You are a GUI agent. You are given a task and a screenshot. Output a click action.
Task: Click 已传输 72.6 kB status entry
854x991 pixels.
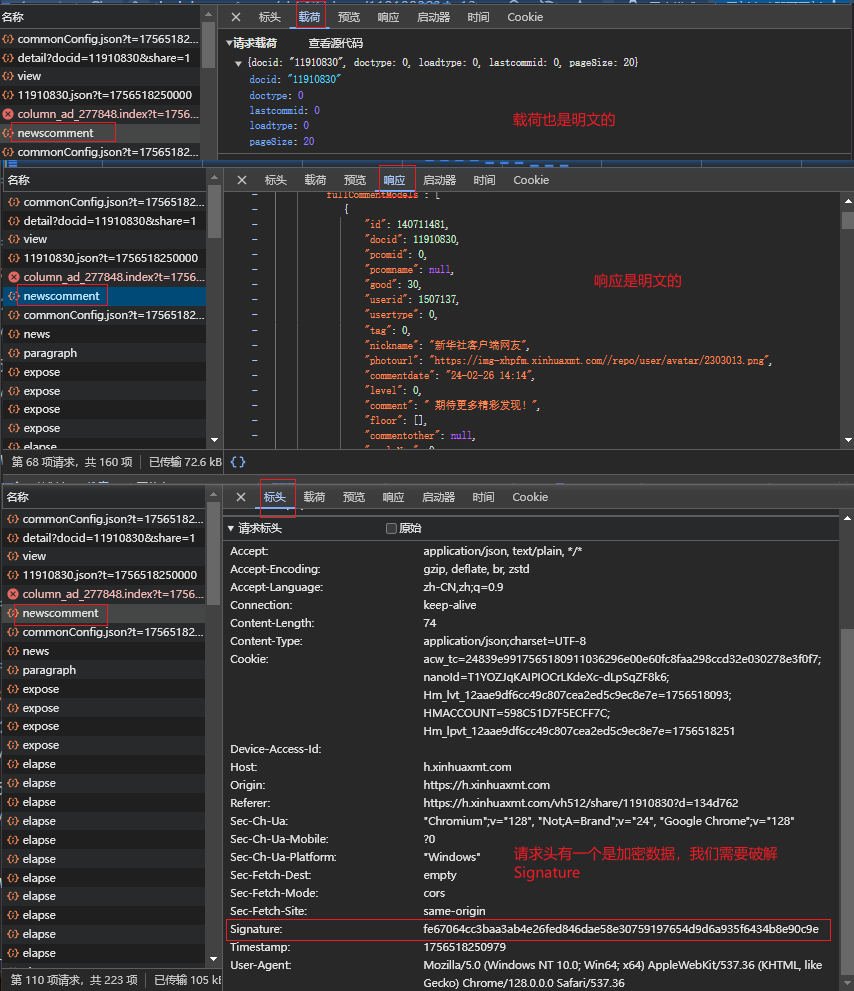[x=185, y=462]
